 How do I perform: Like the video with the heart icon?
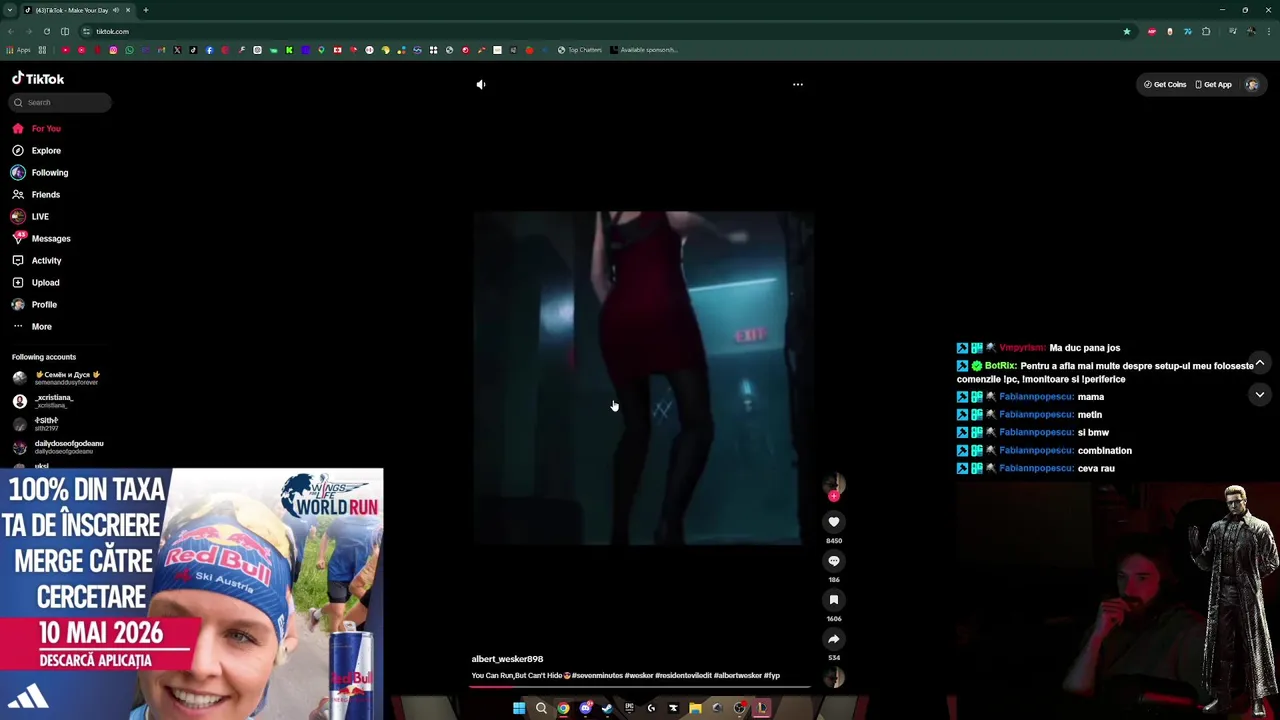(x=834, y=522)
